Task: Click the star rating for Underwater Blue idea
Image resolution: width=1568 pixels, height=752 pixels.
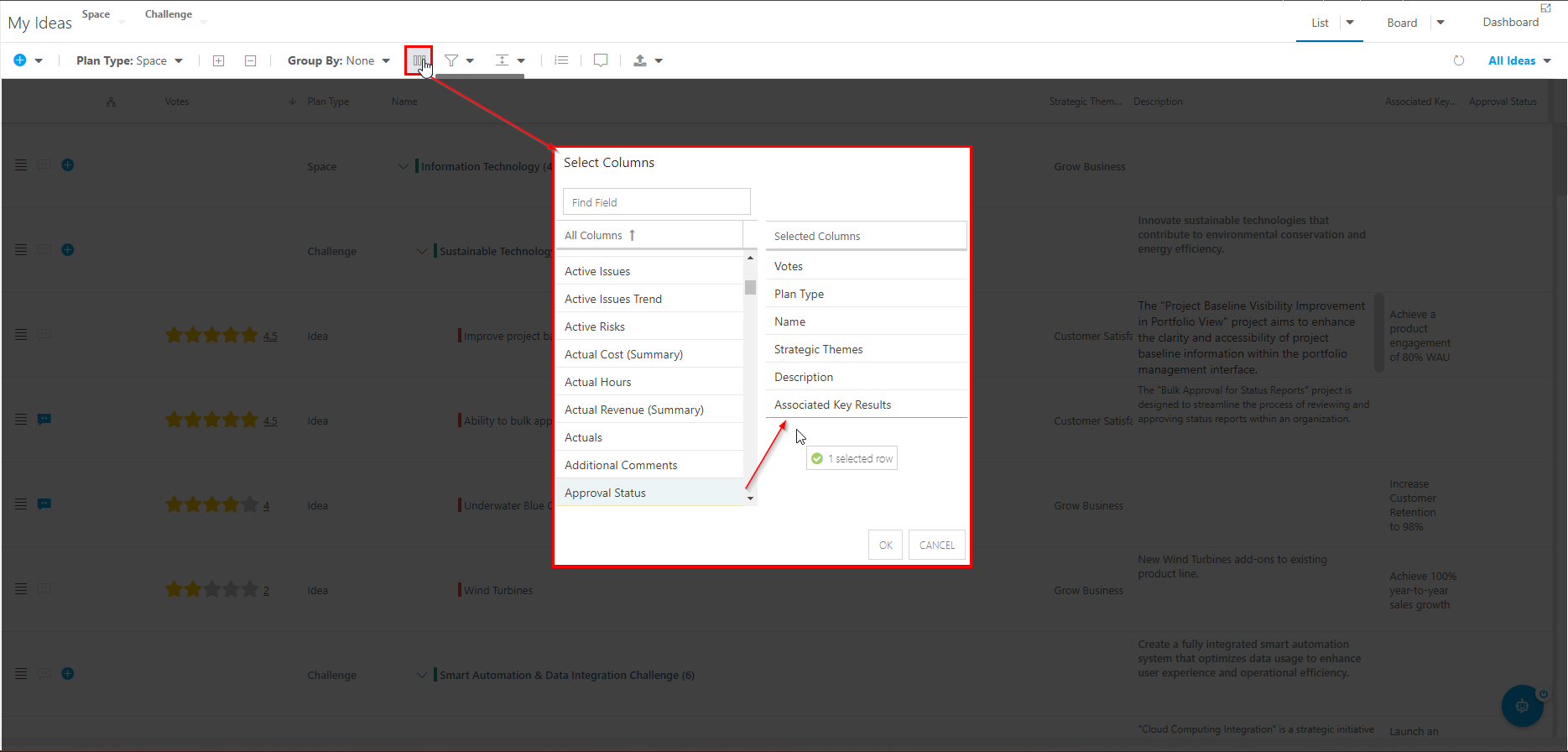Action: point(212,504)
